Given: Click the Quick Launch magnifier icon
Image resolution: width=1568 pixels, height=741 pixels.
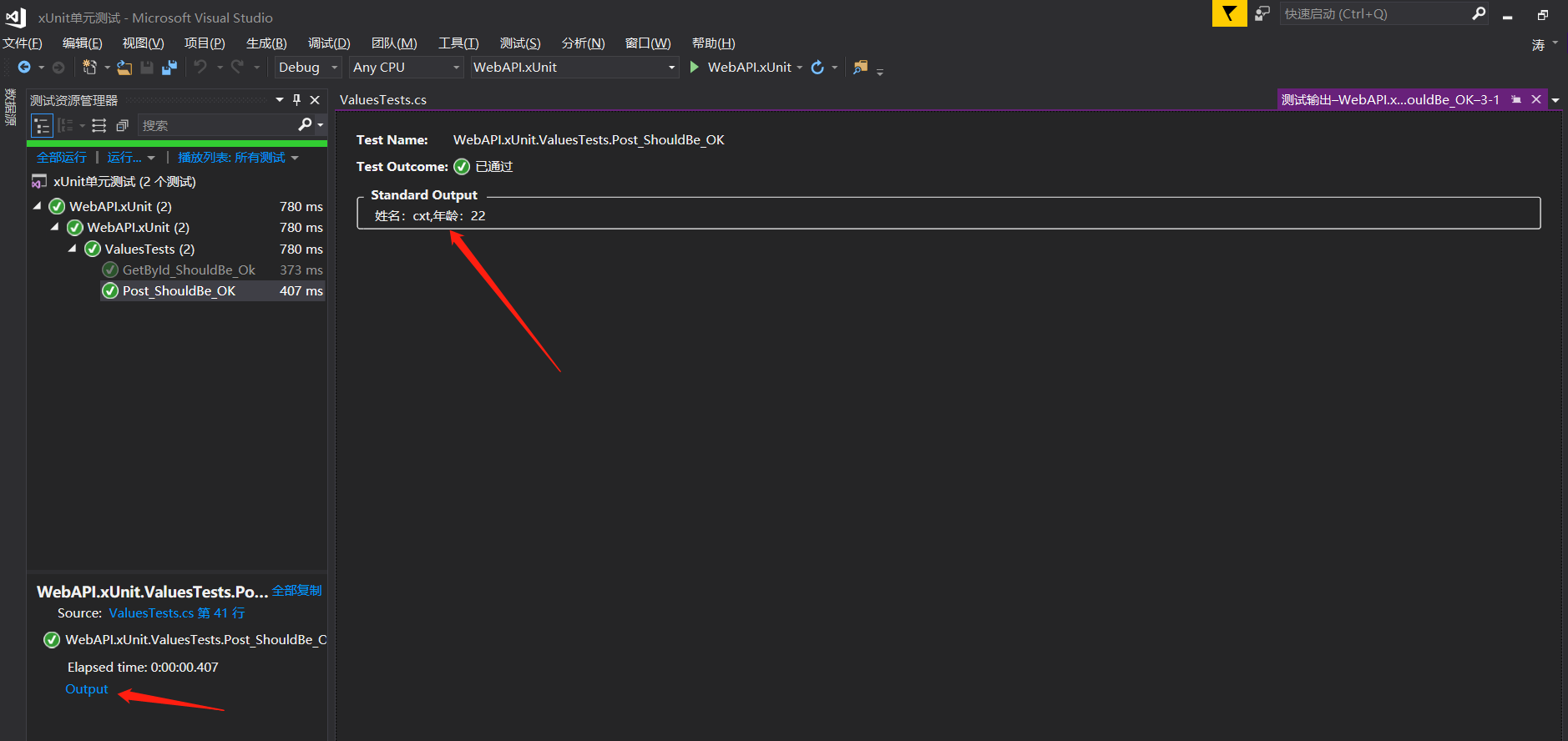Looking at the screenshot, I should pos(1479,13).
